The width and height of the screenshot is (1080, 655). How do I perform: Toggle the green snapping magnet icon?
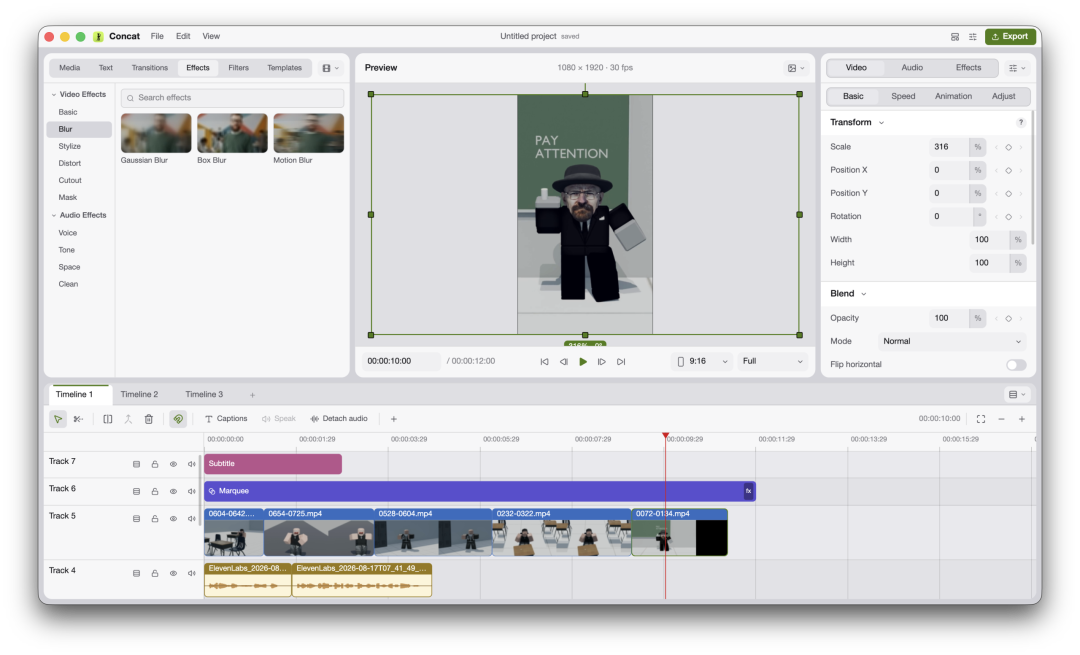pos(178,419)
